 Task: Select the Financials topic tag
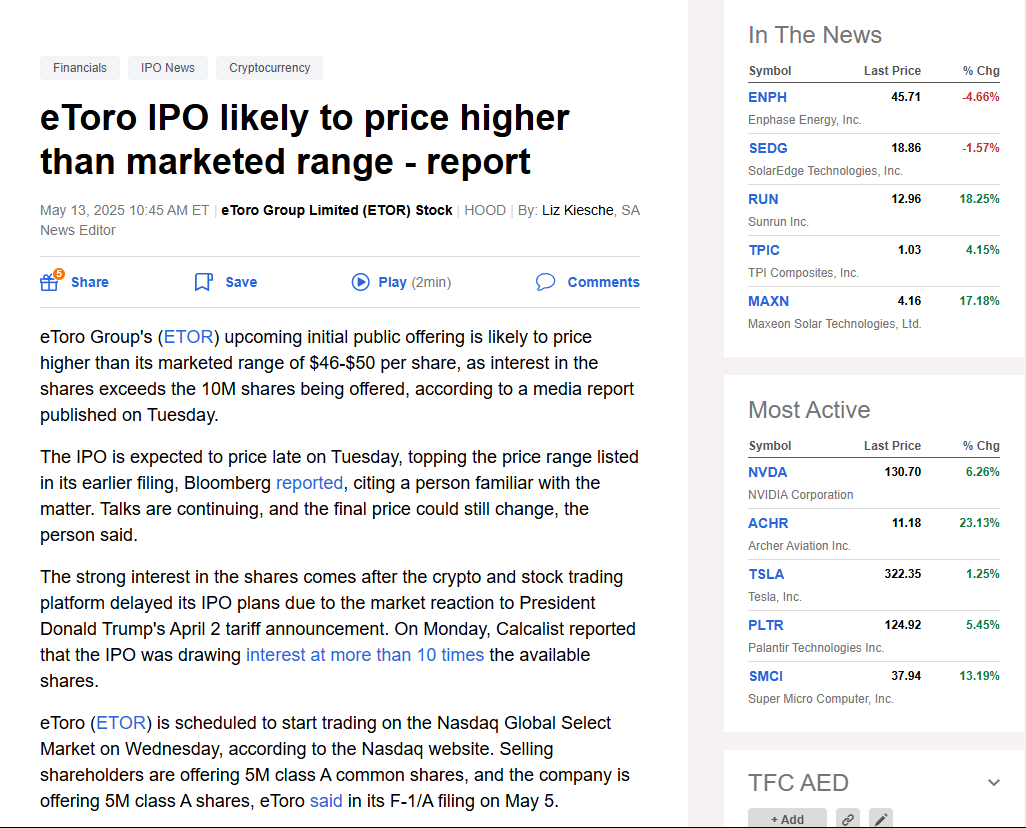click(x=79, y=67)
